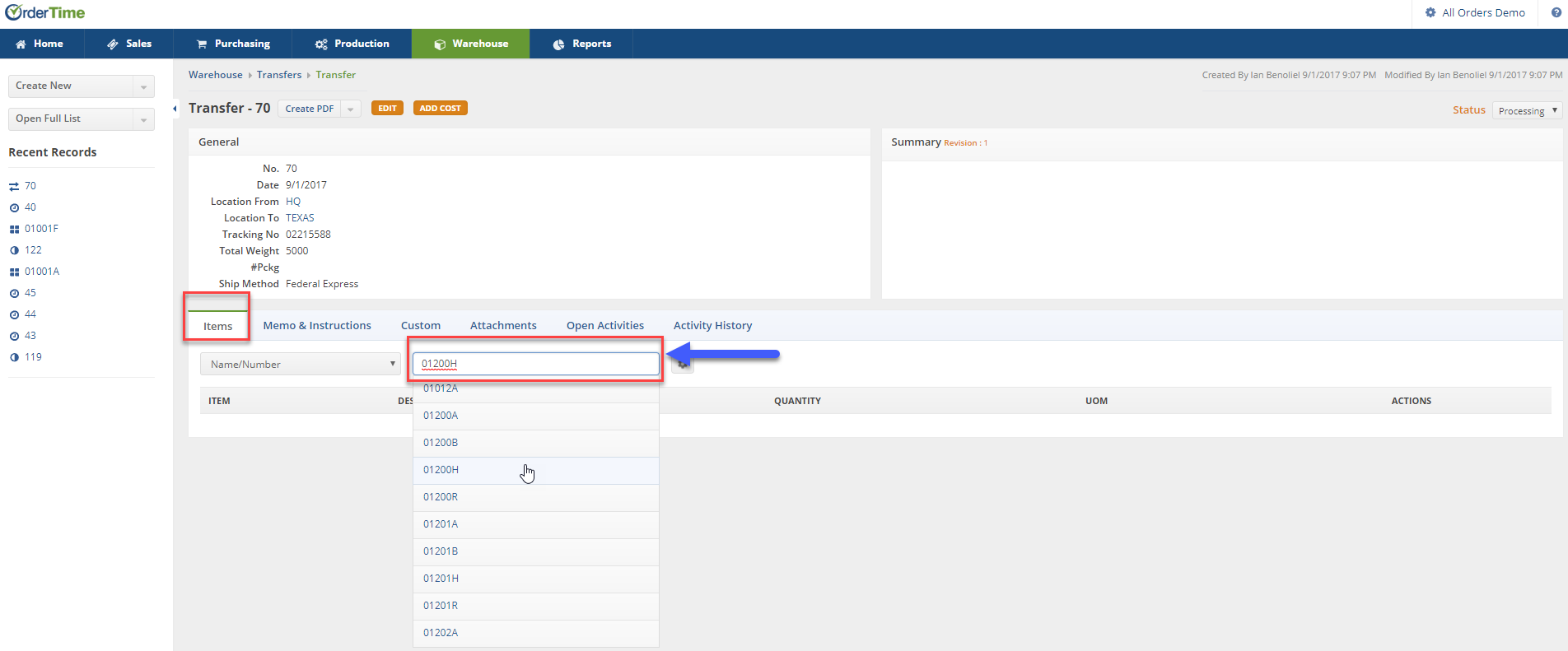Click the Federal Express ship method value
The height and width of the screenshot is (651, 1568).
point(322,284)
